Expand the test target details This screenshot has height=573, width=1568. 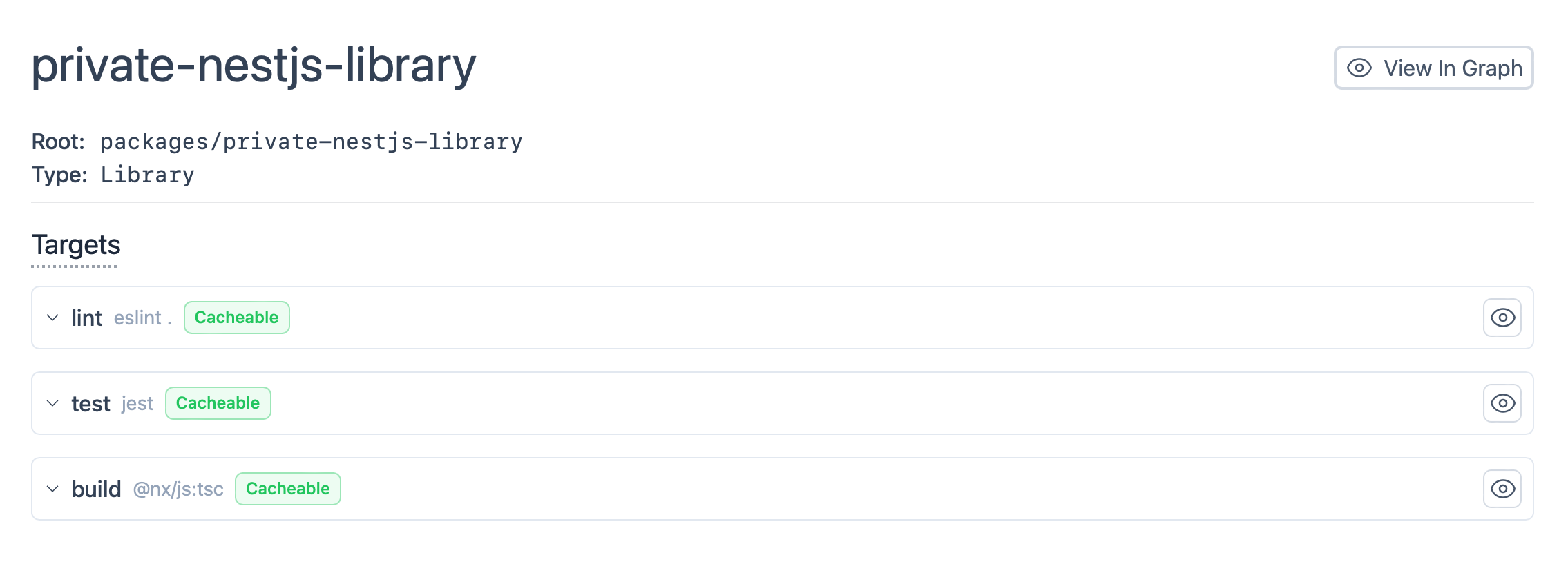tap(52, 403)
